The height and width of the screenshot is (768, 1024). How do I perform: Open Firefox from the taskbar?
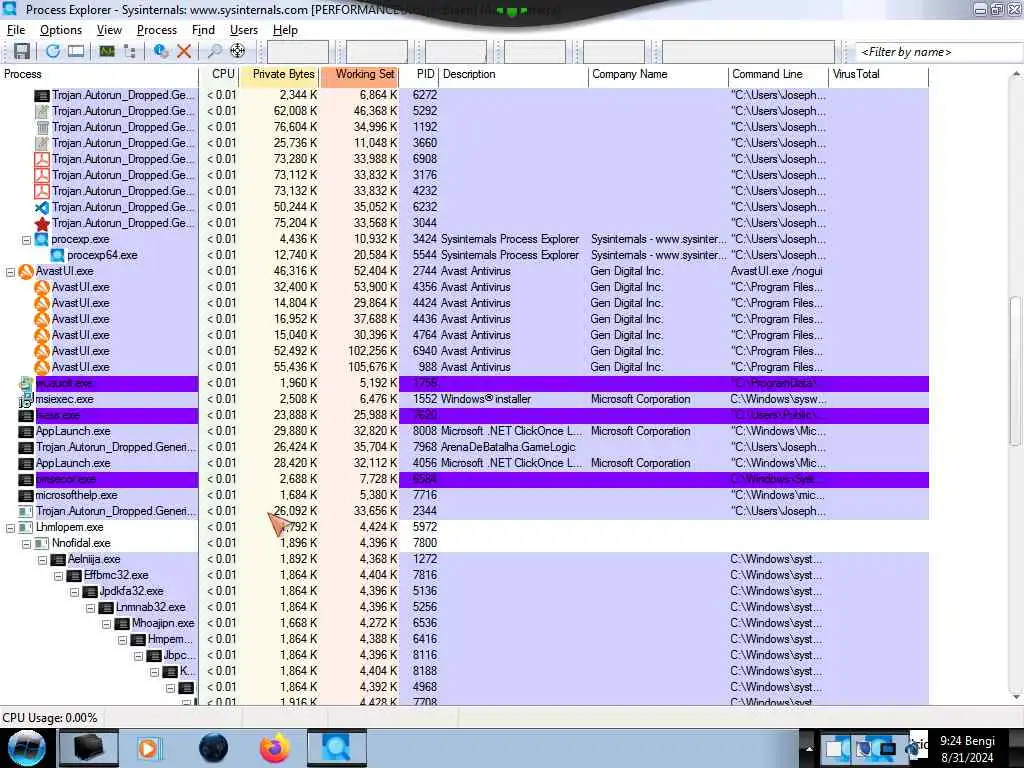point(274,748)
